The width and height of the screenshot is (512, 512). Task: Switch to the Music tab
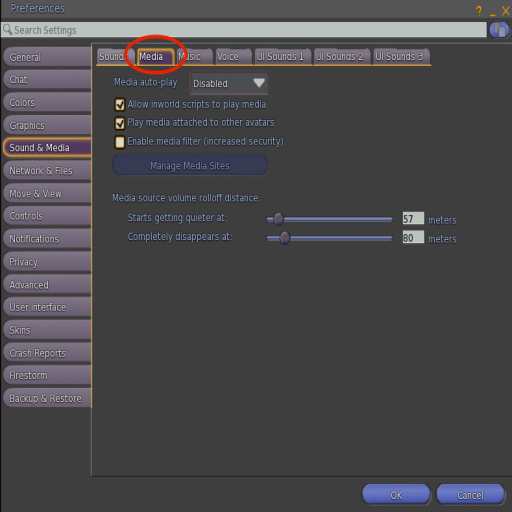(x=195, y=57)
